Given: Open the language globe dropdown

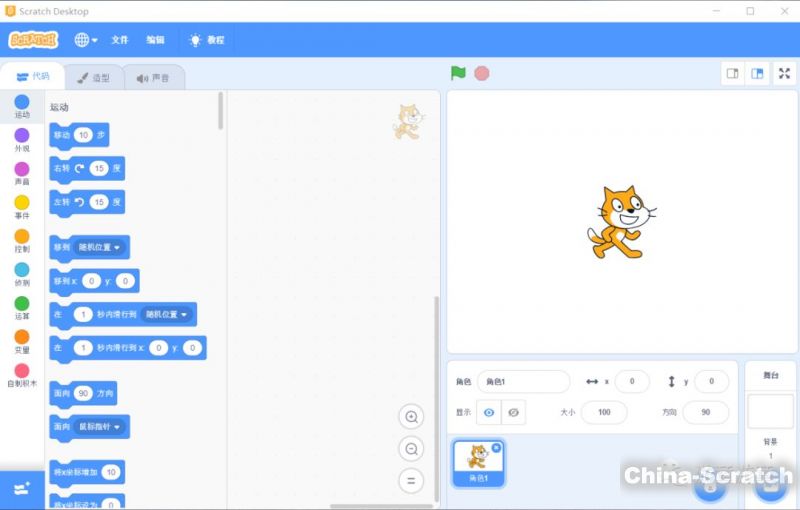Looking at the screenshot, I should tap(86, 40).
